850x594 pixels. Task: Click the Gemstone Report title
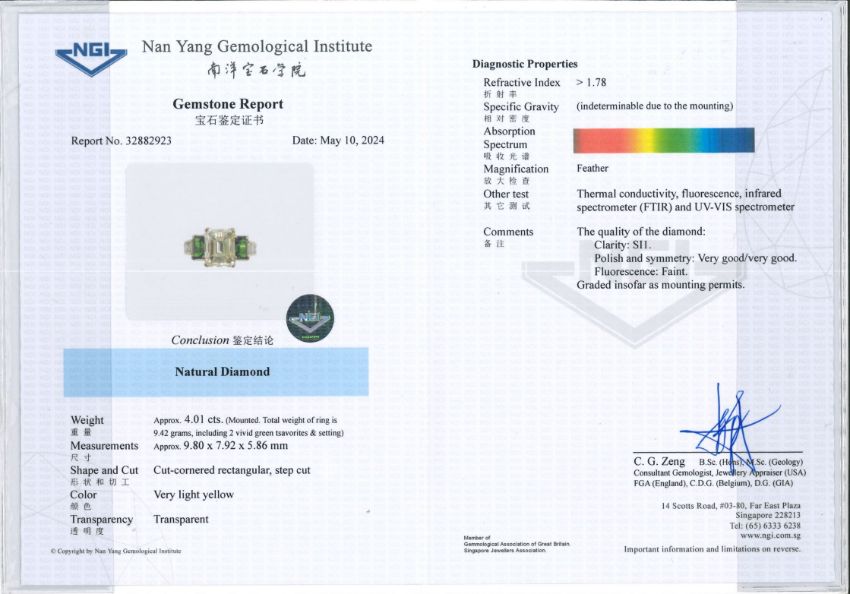coord(228,104)
